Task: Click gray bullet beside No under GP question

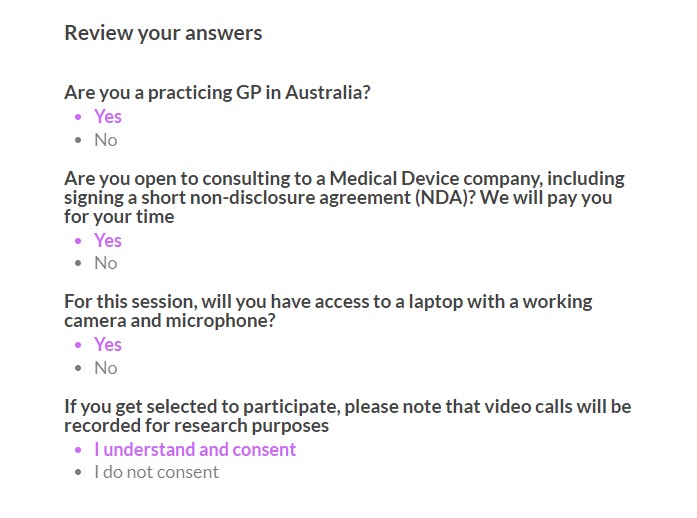Action: coord(79,140)
